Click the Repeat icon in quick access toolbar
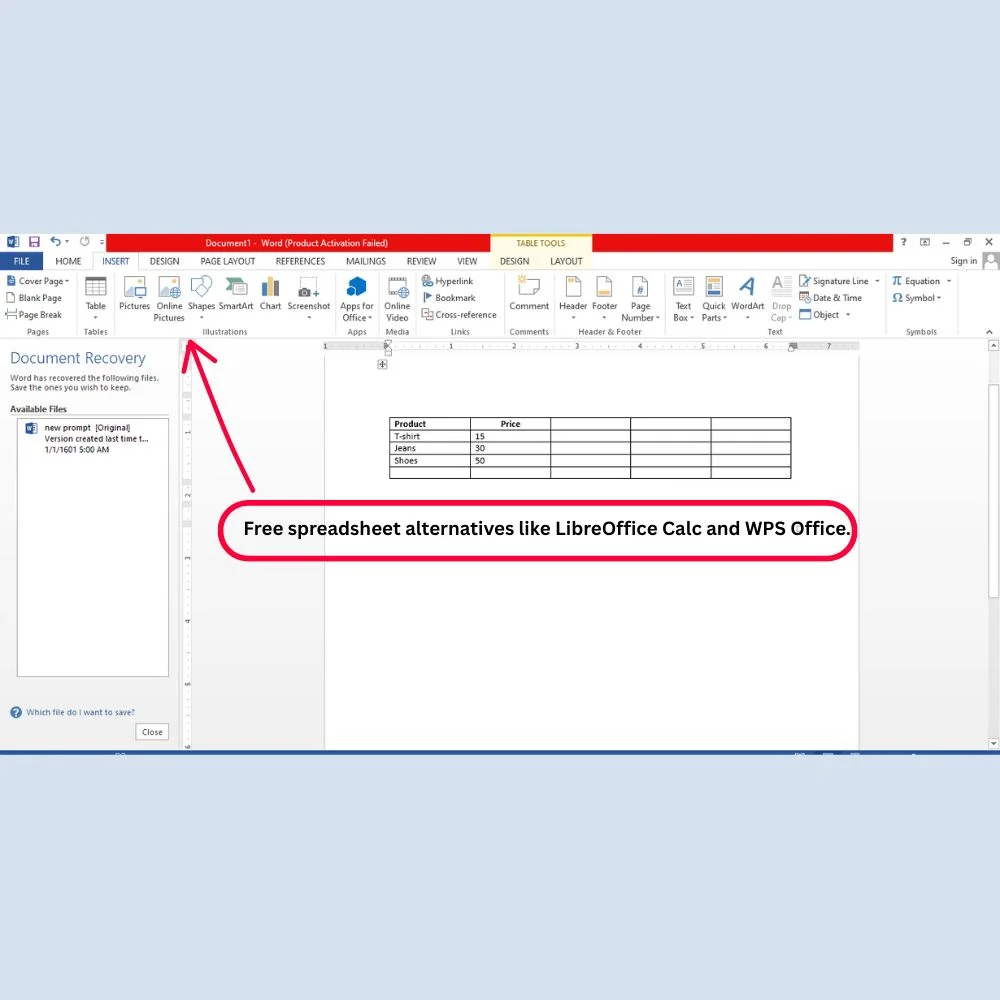Image resolution: width=1000 pixels, height=1000 pixels. pos(84,242)
